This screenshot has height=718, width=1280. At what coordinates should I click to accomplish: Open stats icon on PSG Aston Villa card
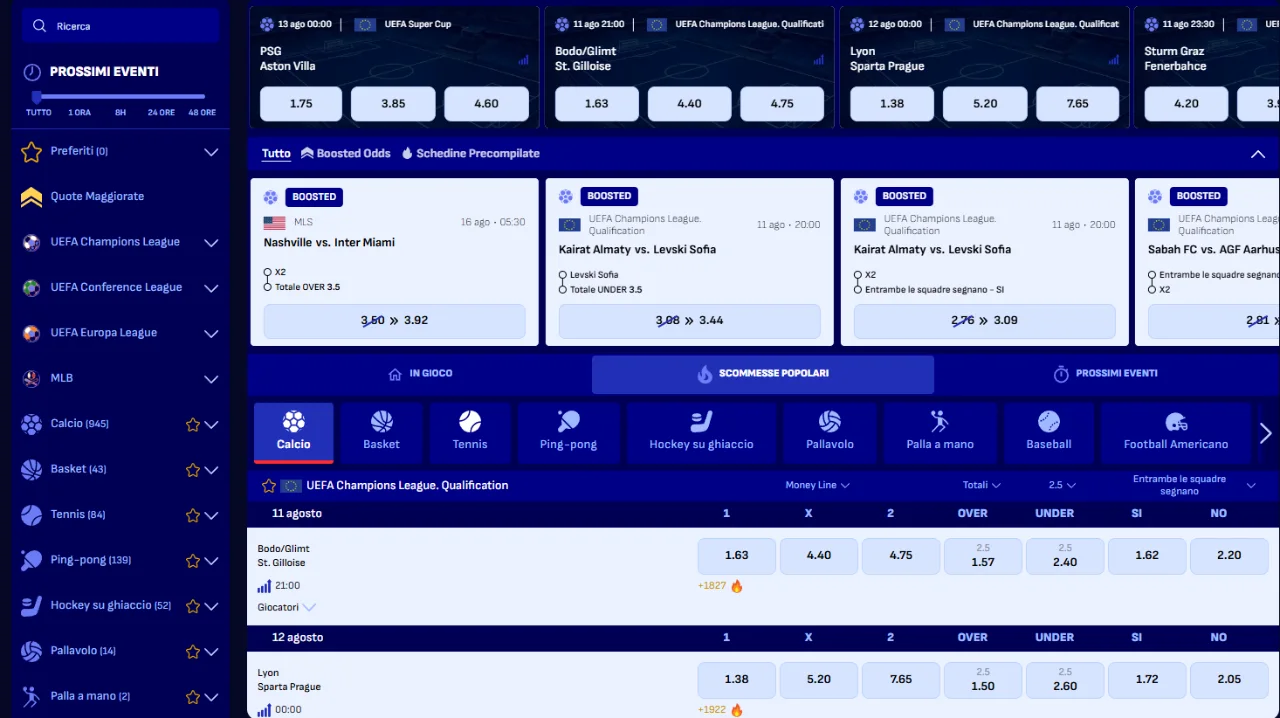point(524,60)
